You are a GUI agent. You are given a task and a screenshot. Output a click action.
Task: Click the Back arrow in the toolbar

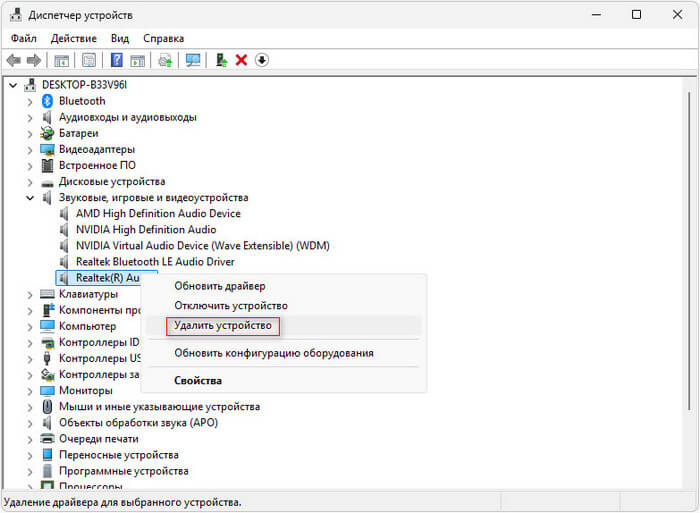15,60
